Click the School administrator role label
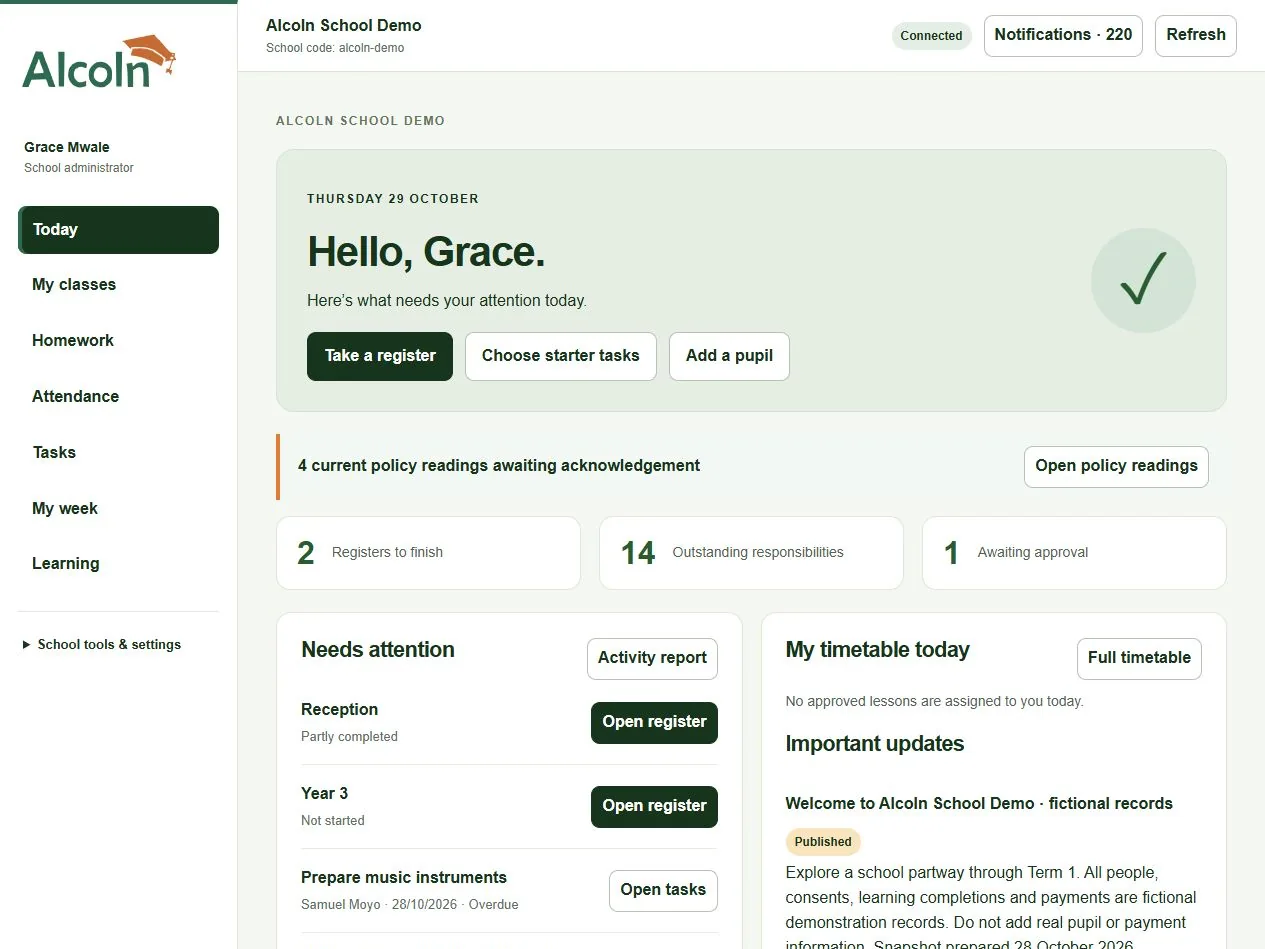The width and height of the screenshot is (1265, 949). click(x=79, y=169)
